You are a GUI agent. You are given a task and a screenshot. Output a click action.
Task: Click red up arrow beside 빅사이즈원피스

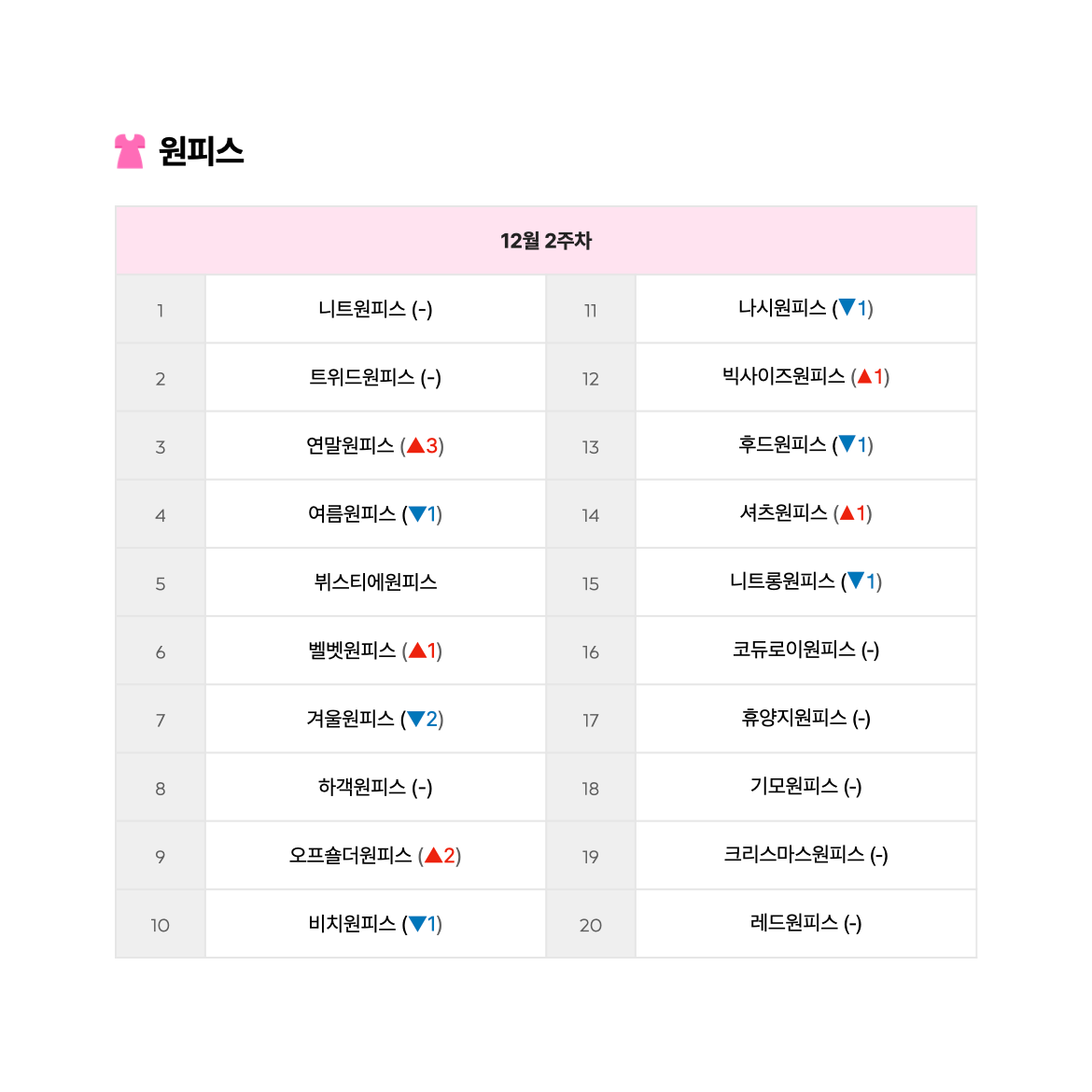pos(865,377)
